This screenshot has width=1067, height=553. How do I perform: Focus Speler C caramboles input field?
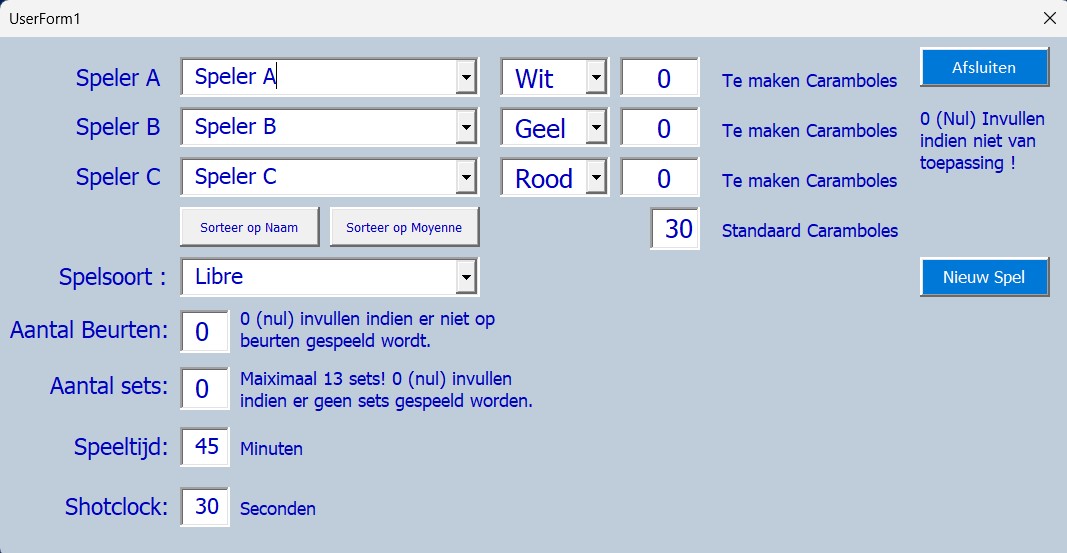[x=660, y=178]
